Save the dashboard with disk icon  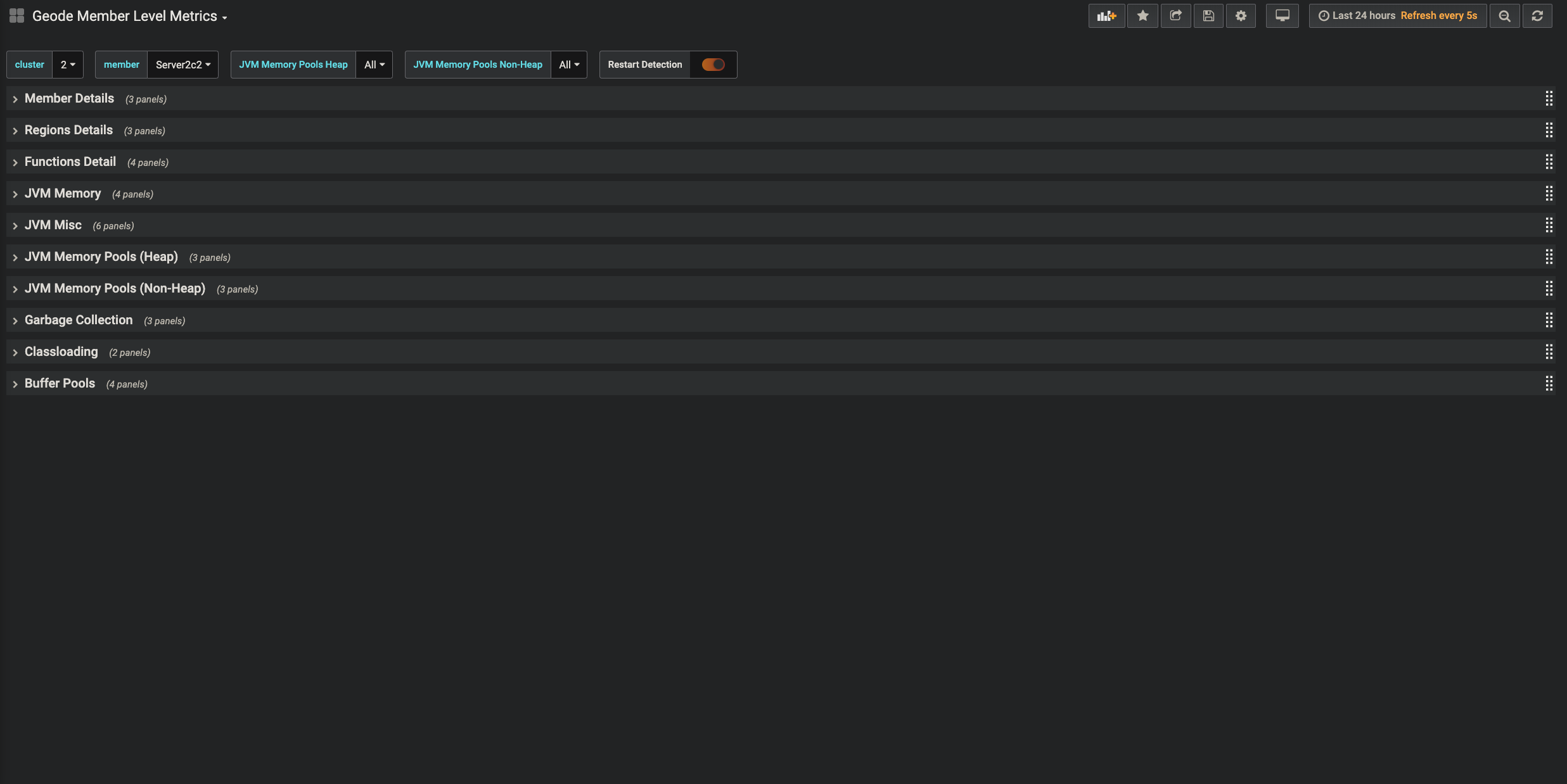pyautogui.click(x=1208, y=16)
